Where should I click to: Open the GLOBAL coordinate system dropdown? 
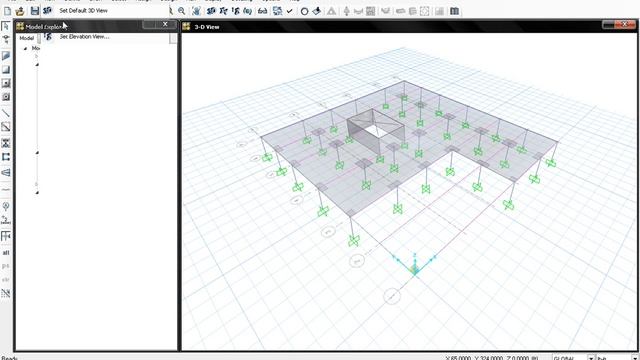591,358
